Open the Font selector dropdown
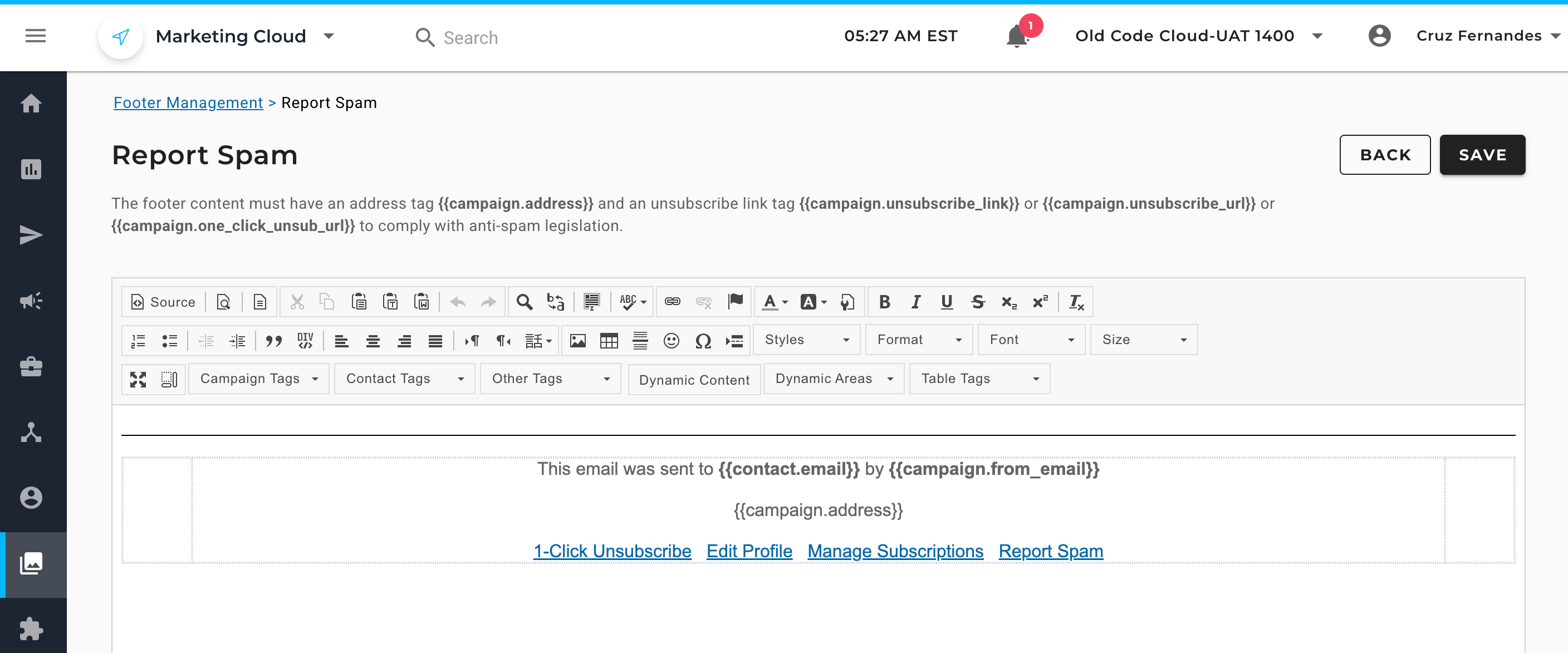The image size is (1568, 653). [x=1031, y=339]
